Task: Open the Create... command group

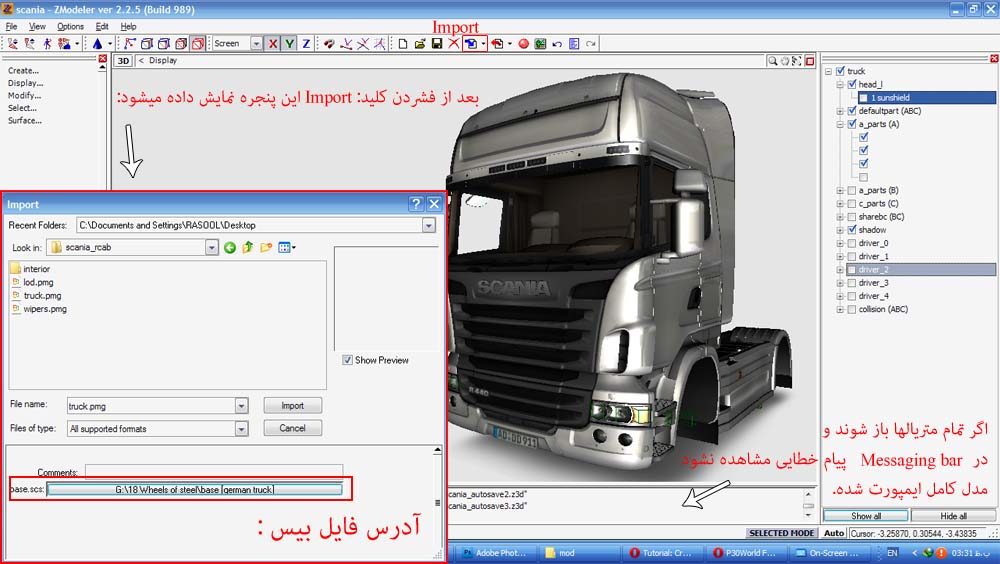Action: coord(23,71)
